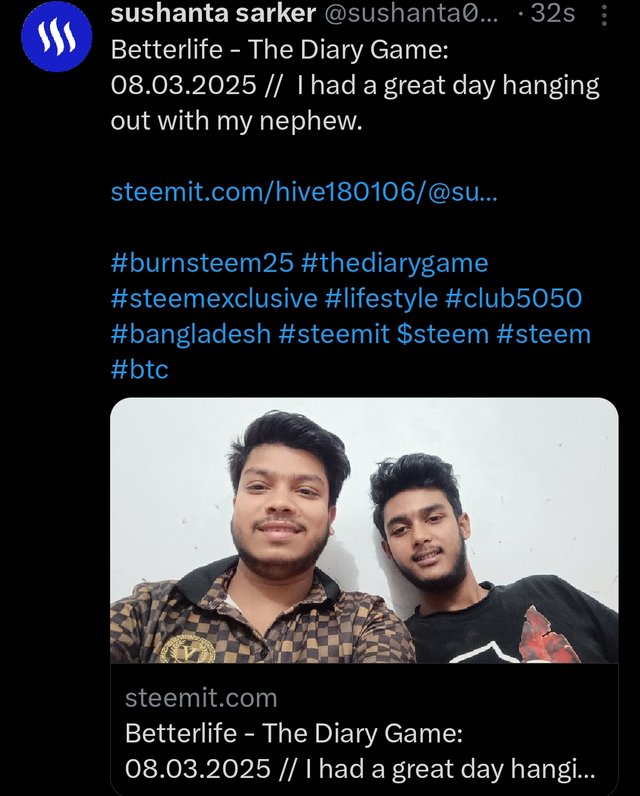The image size is (640, 796).
Task: Open the steemit.com/hive180106 URL link
Action: coord(303,192)
